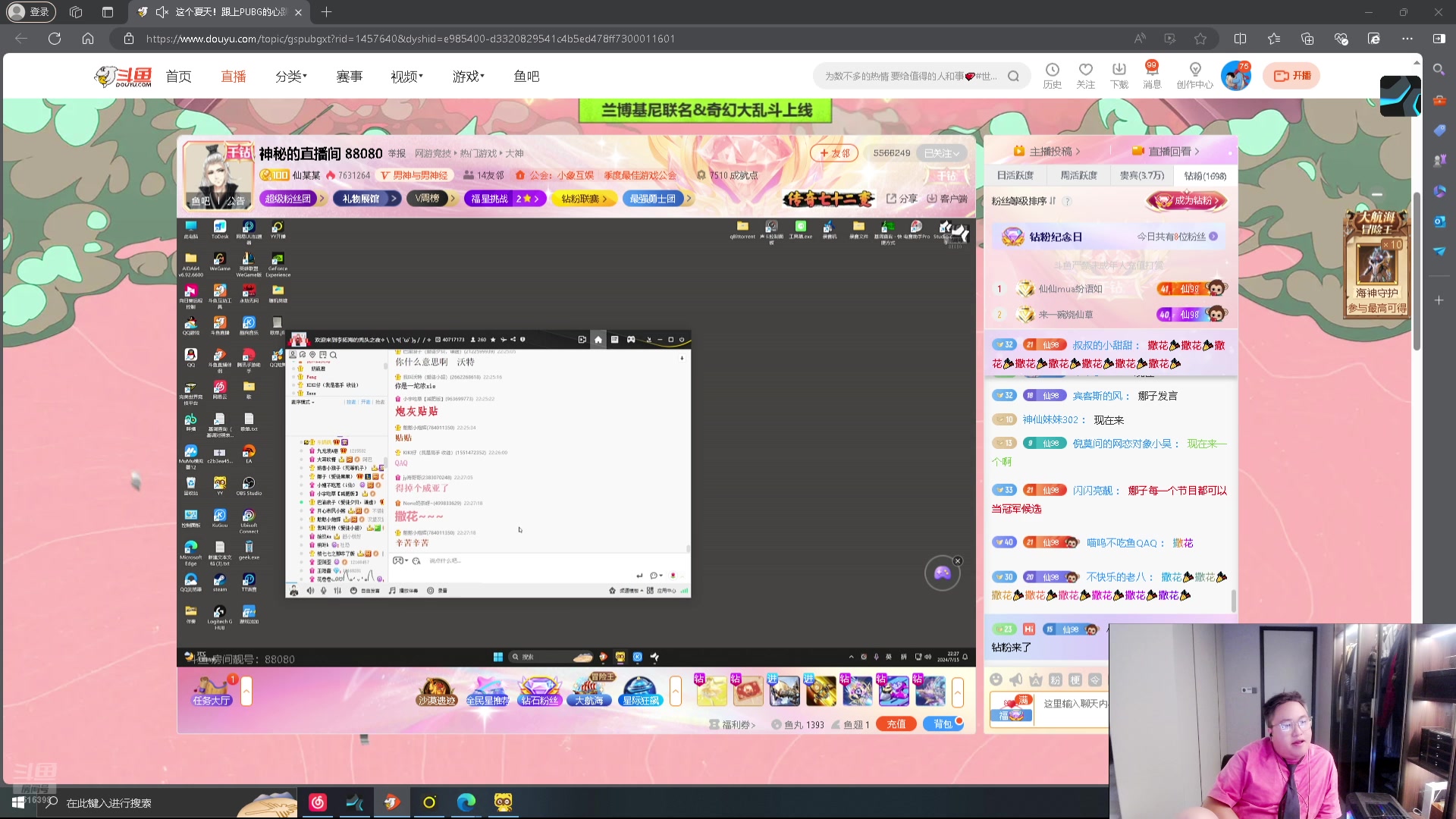This screenshot has width=1456, height=819.
Task: Open 鱼吧 in the navigation
Action: [526, 77]
